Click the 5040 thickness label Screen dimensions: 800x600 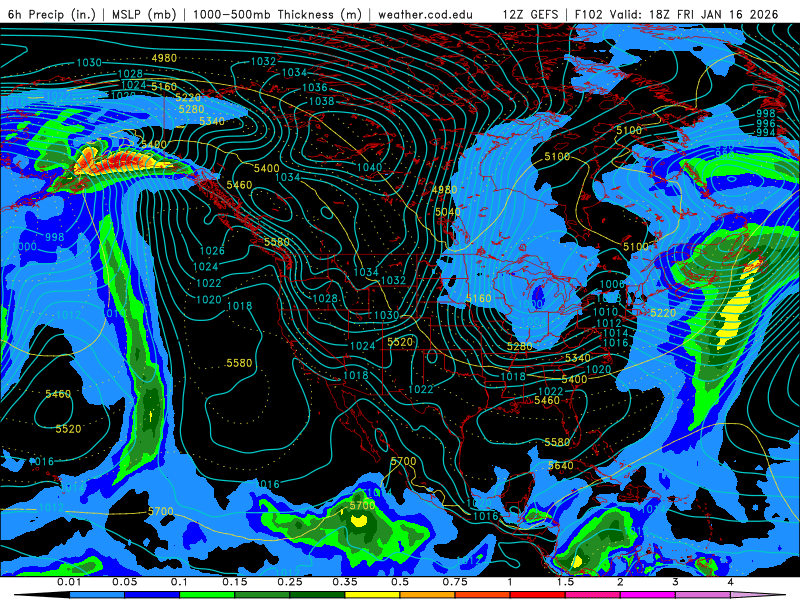tap(447, 211)
